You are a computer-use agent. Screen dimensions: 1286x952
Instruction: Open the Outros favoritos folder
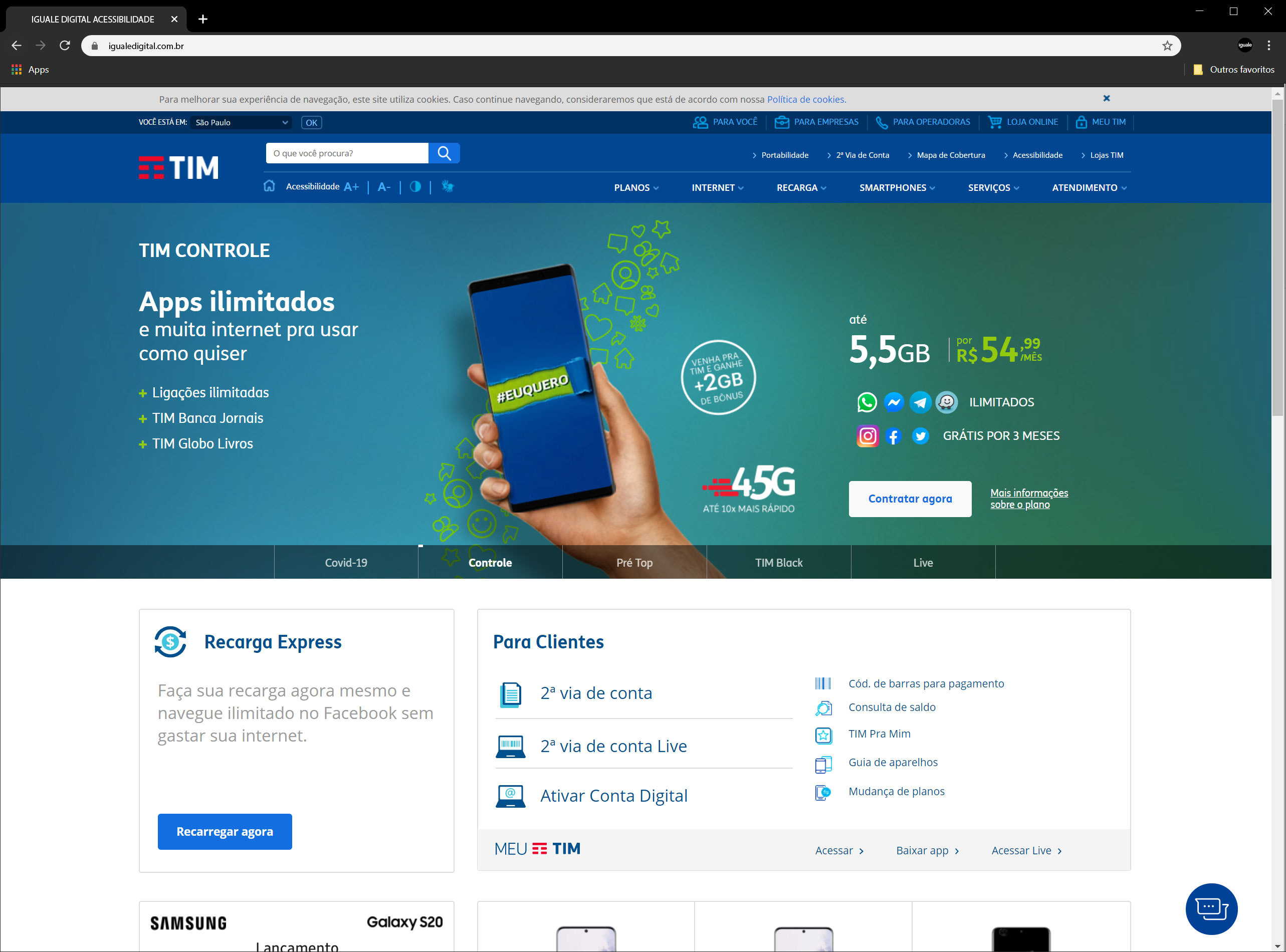1233,69
